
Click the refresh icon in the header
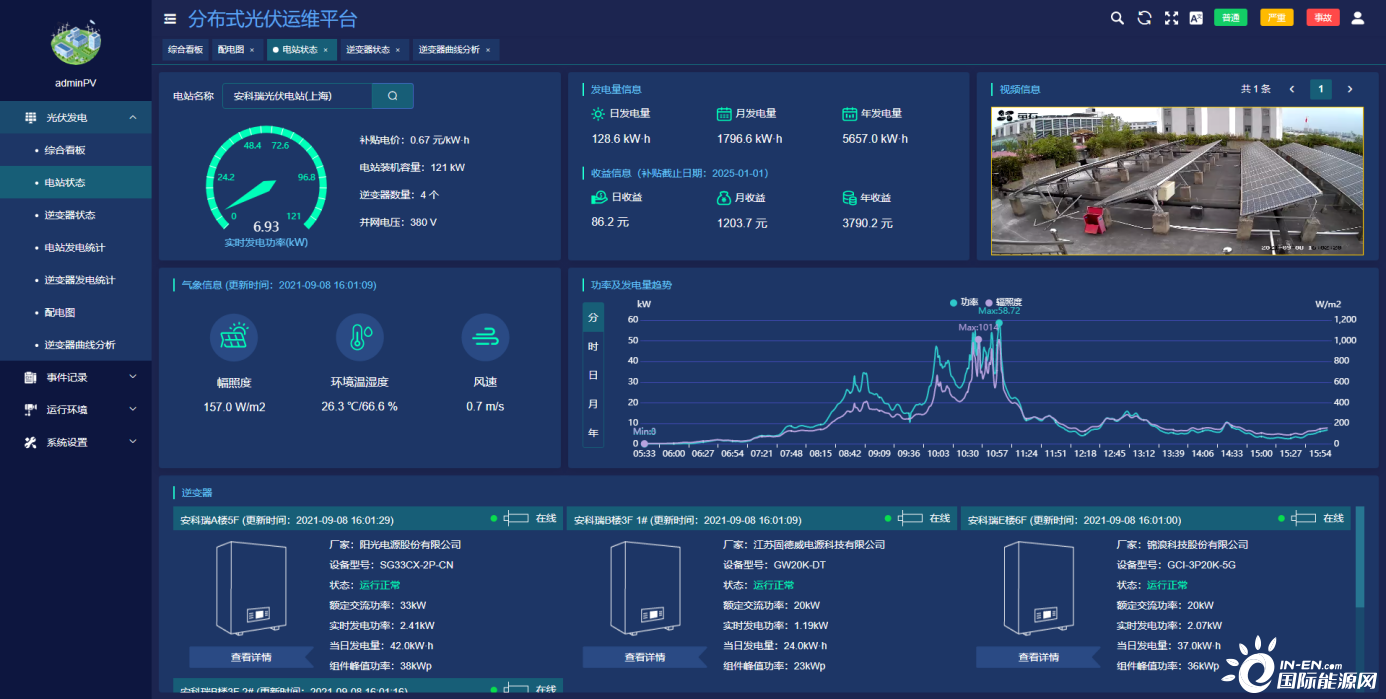(1144, 18)
